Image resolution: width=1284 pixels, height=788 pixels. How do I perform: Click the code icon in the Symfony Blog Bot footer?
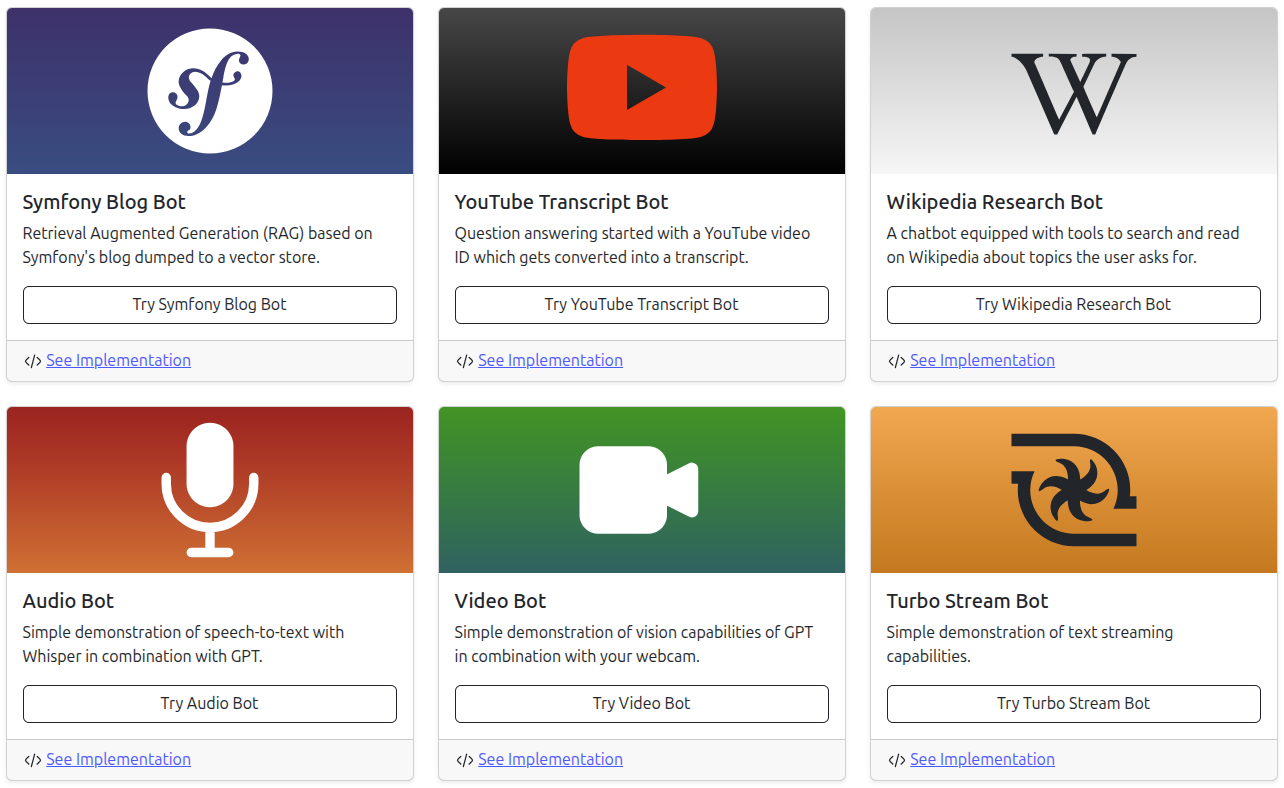click(32, 361)
